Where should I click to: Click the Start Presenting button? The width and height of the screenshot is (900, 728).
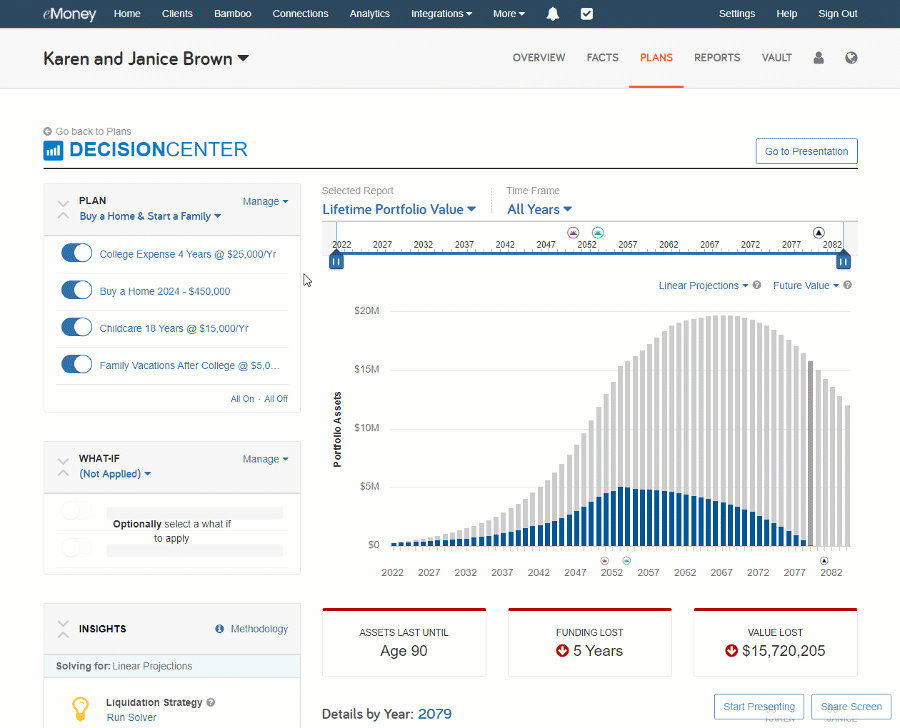pyautogui.click(x=759, y=707)
